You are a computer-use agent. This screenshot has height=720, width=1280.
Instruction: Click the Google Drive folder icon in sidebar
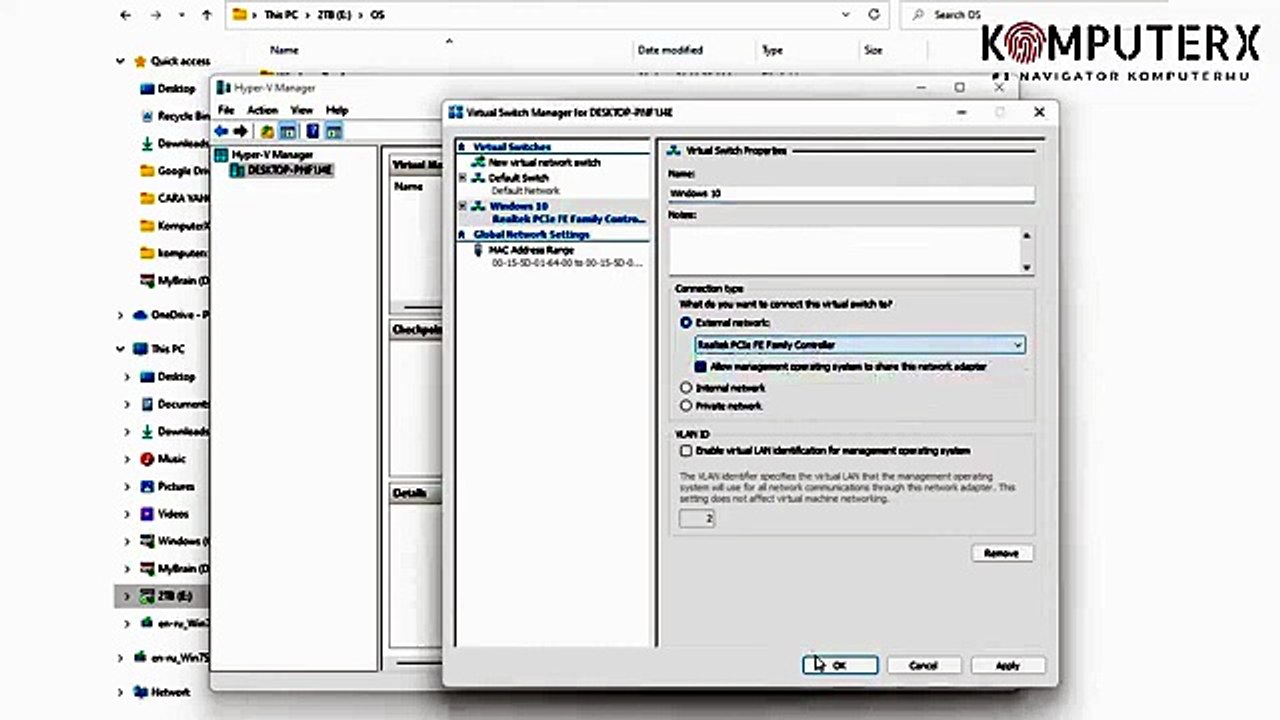pos(147,171)
